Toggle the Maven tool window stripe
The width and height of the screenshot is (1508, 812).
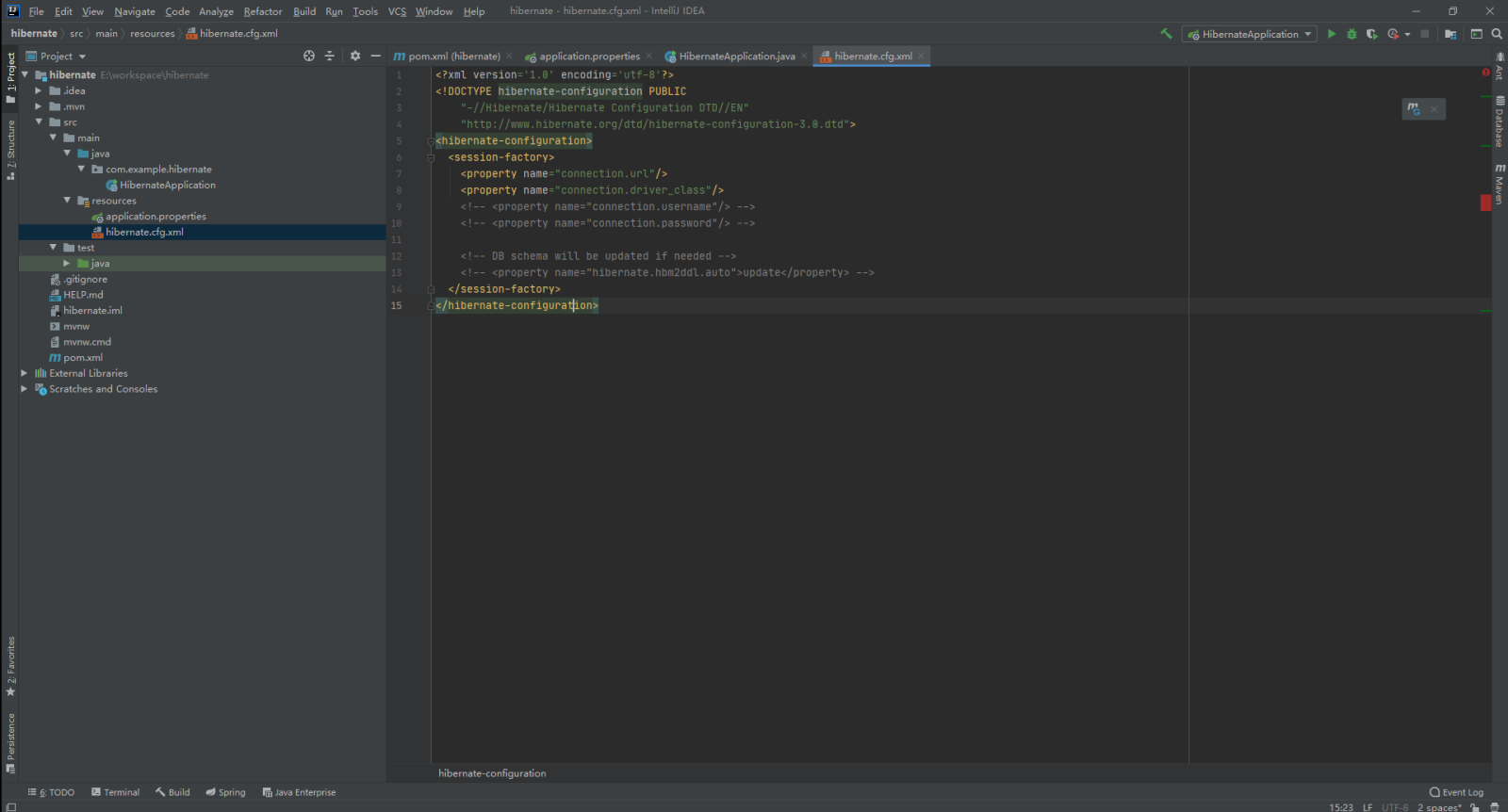tap(1500, 185)
